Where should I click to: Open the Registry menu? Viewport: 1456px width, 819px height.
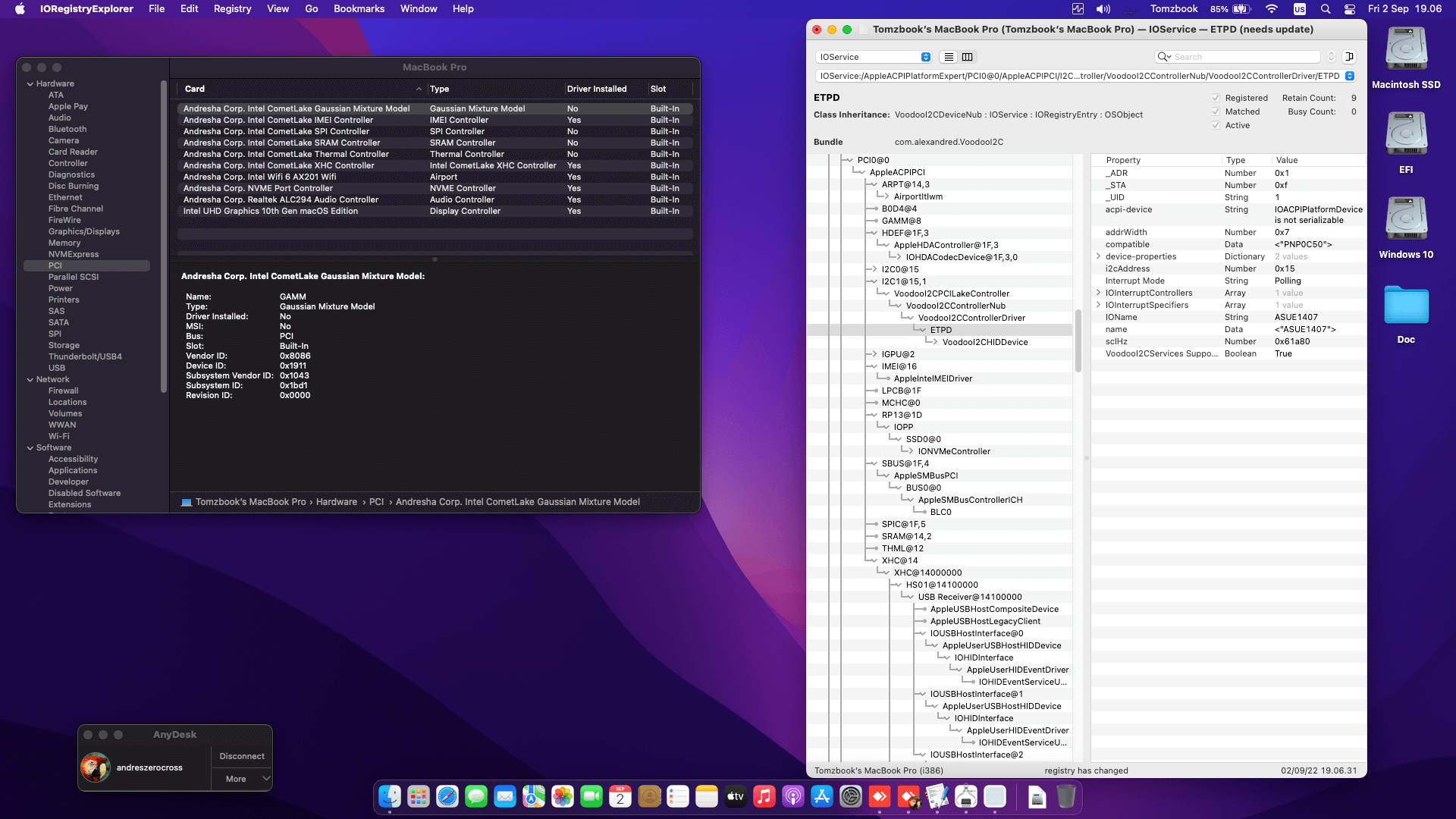tap(232, 9)
